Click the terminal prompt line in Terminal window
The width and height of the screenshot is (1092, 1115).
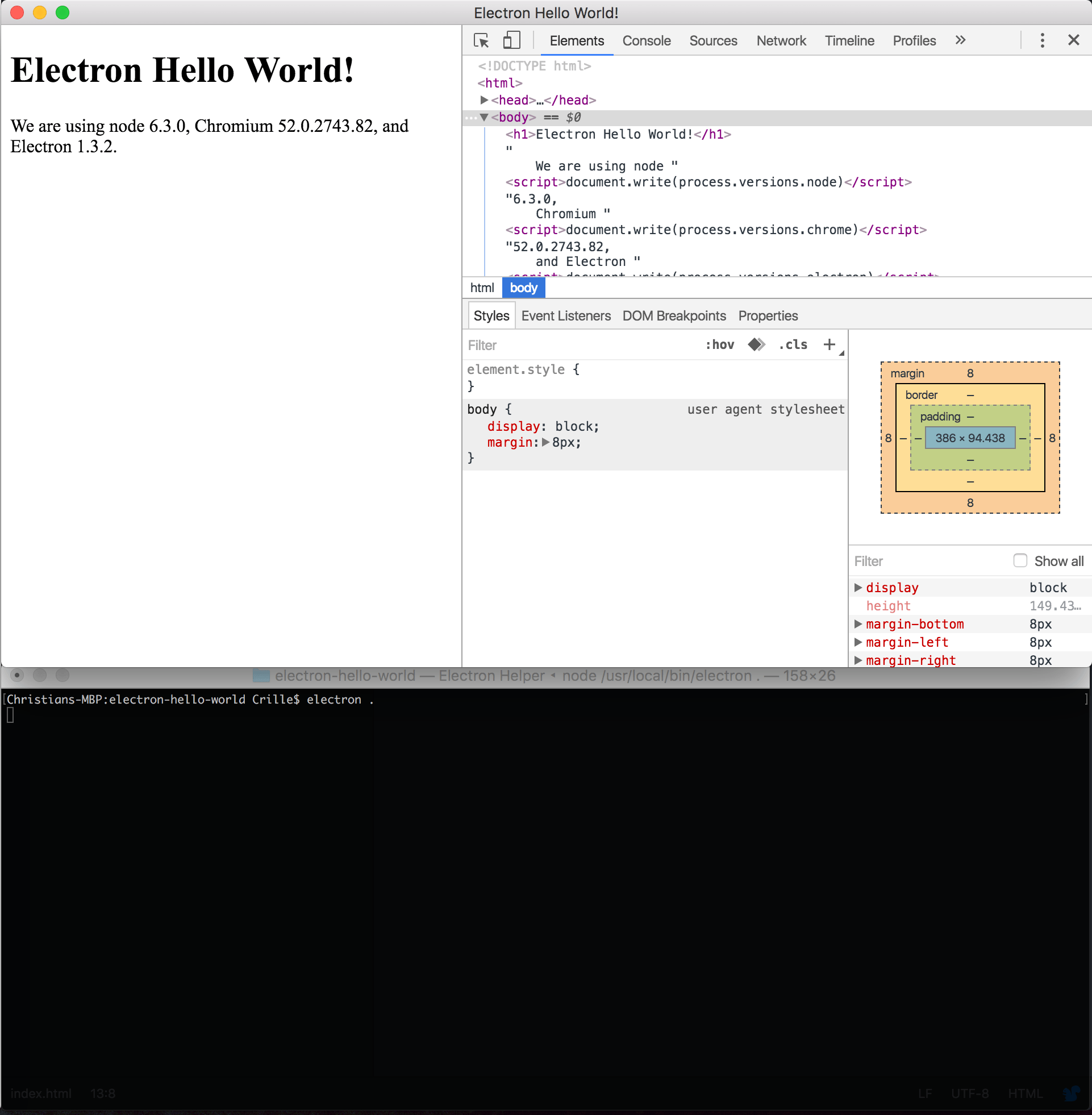[x=189, y=700]
